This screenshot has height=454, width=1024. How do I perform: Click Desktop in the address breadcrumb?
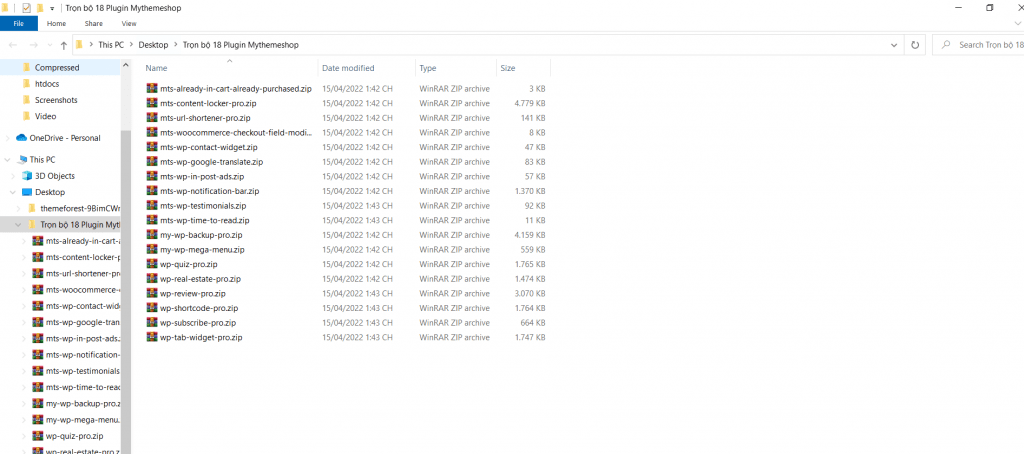[x=153, y=45]
